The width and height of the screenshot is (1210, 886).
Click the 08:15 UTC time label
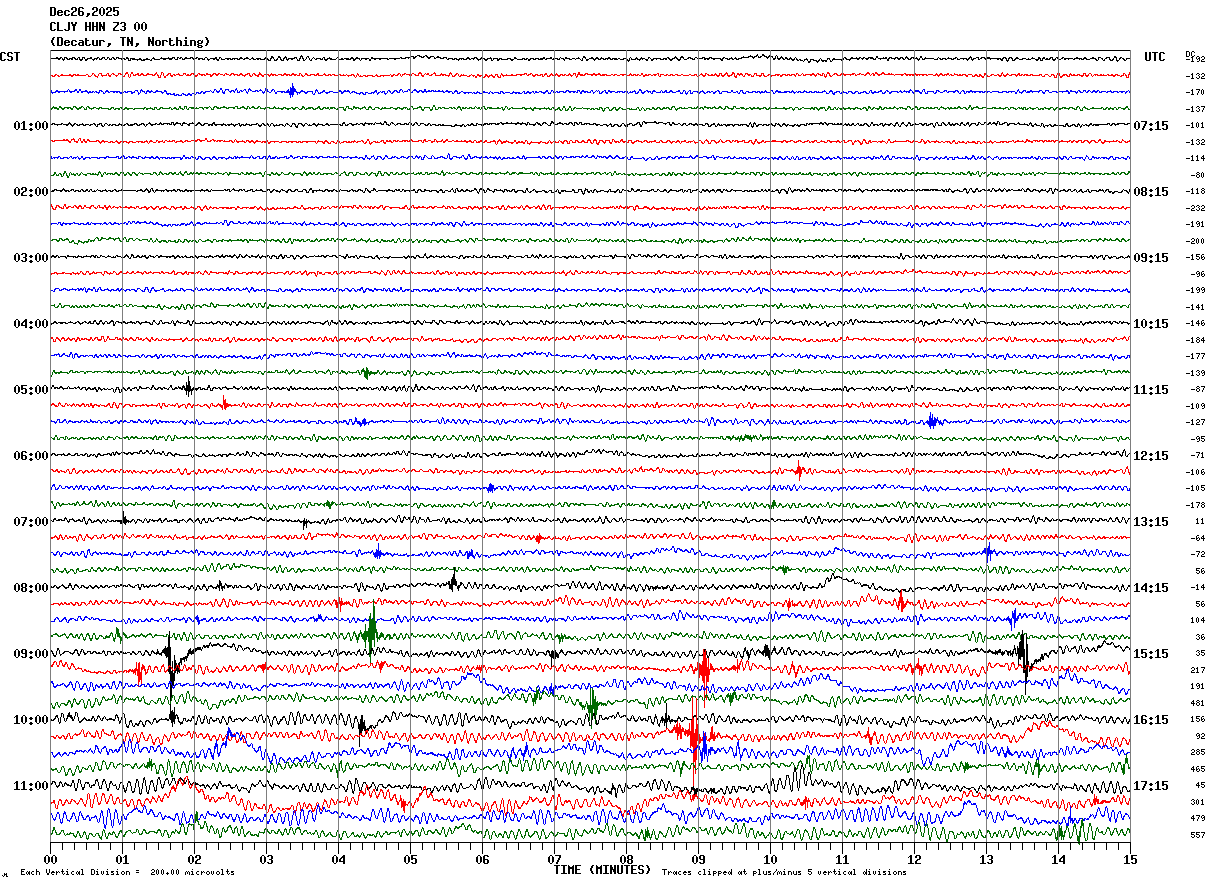1151,192
